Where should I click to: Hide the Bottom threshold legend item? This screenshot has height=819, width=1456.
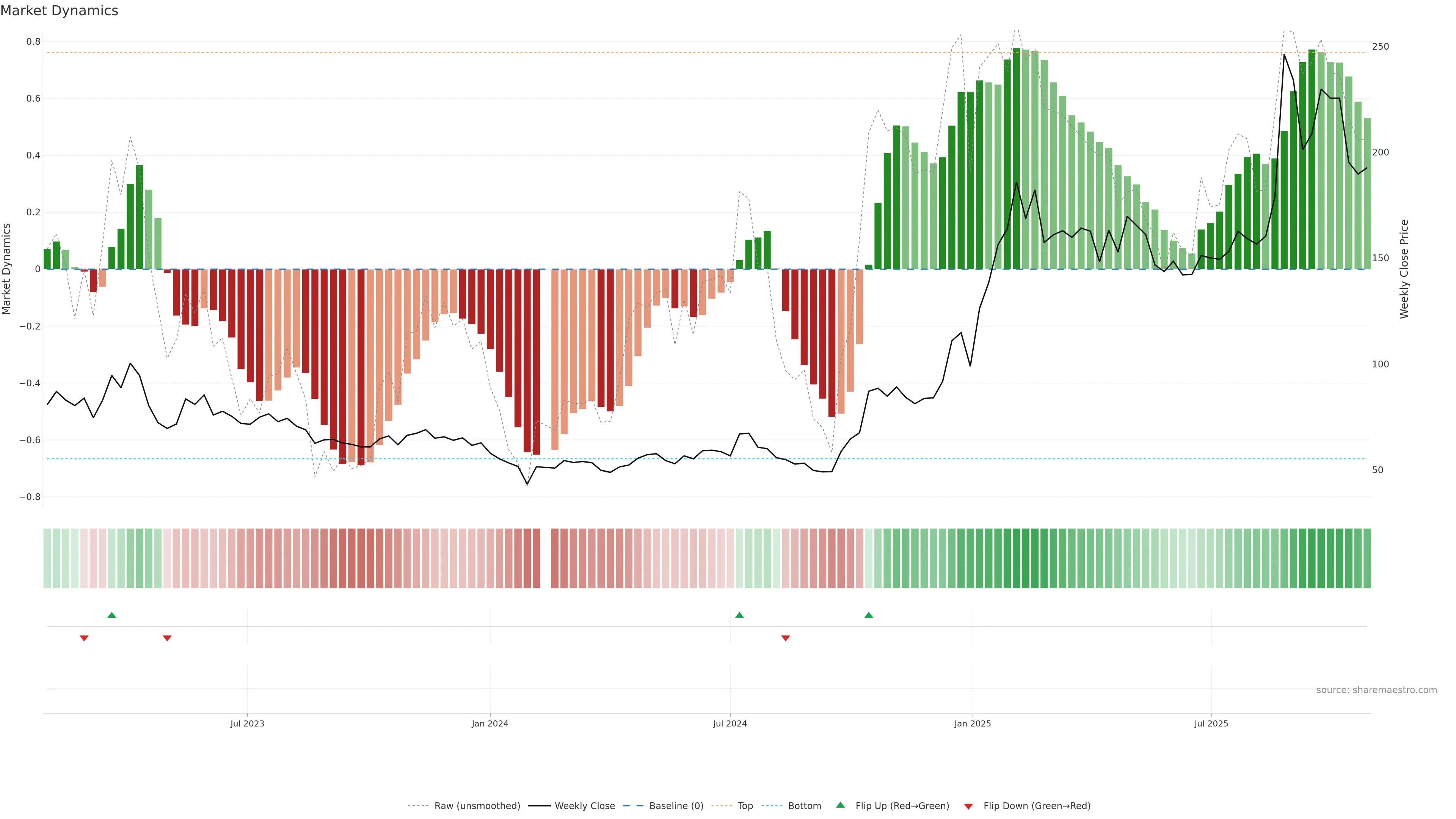pos(804,806)
